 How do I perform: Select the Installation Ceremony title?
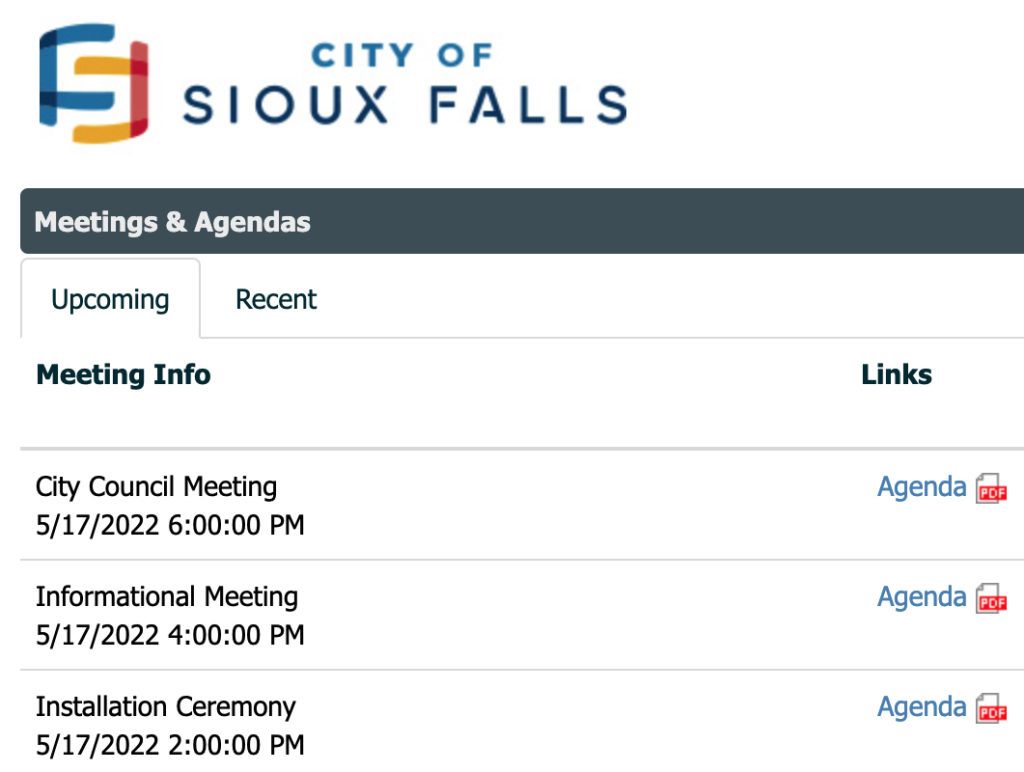tap(165, 706)
